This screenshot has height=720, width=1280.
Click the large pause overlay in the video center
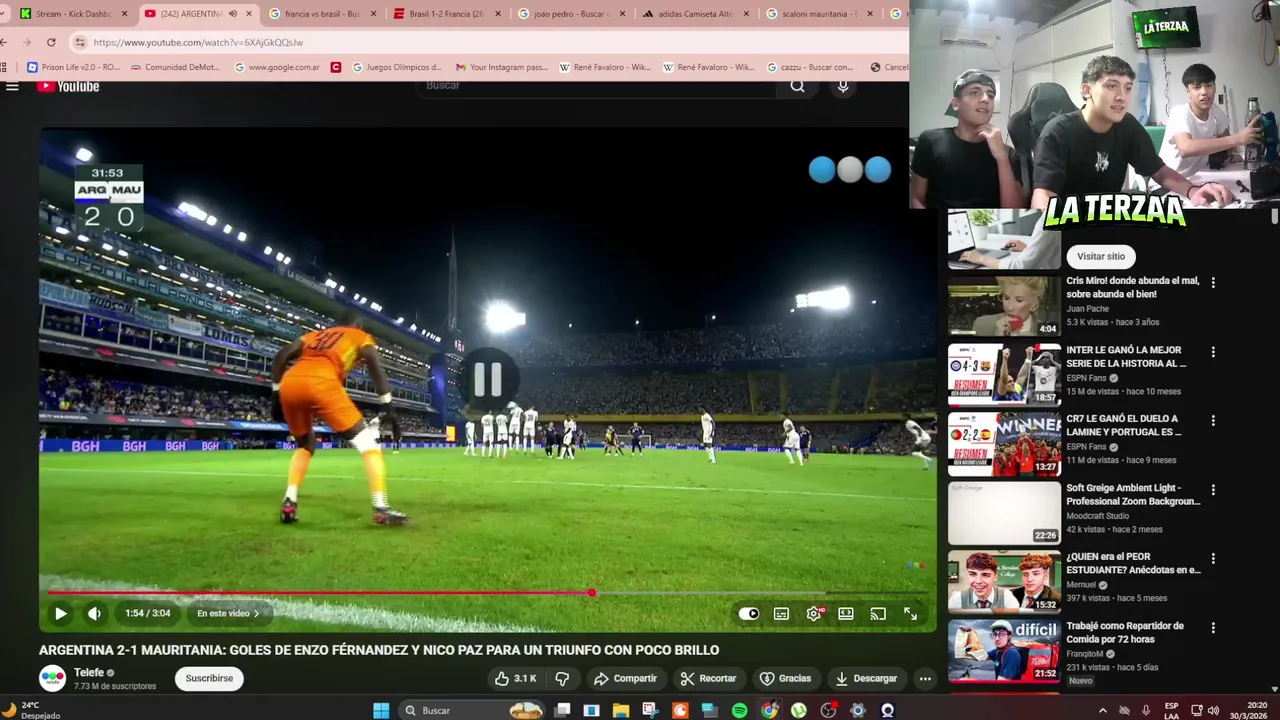pos(488,379)
